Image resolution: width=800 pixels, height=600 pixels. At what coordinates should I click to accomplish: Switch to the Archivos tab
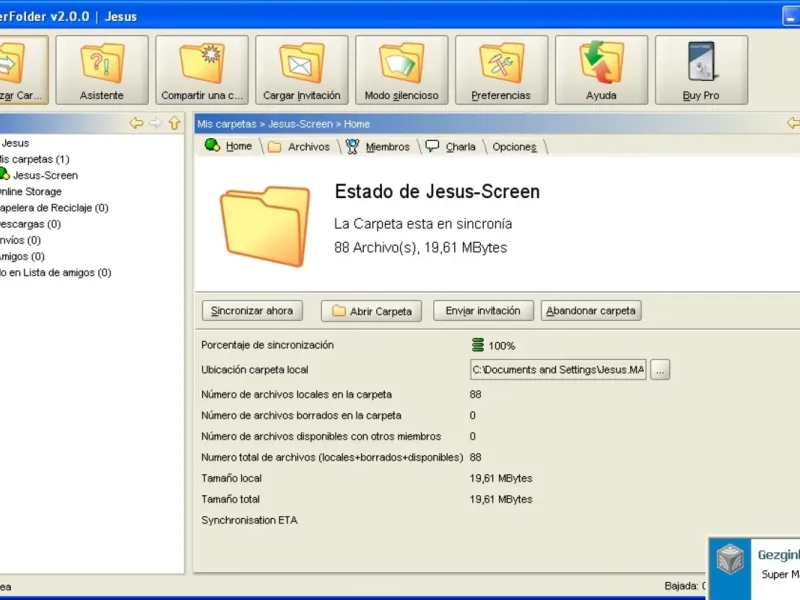[299, 147]
